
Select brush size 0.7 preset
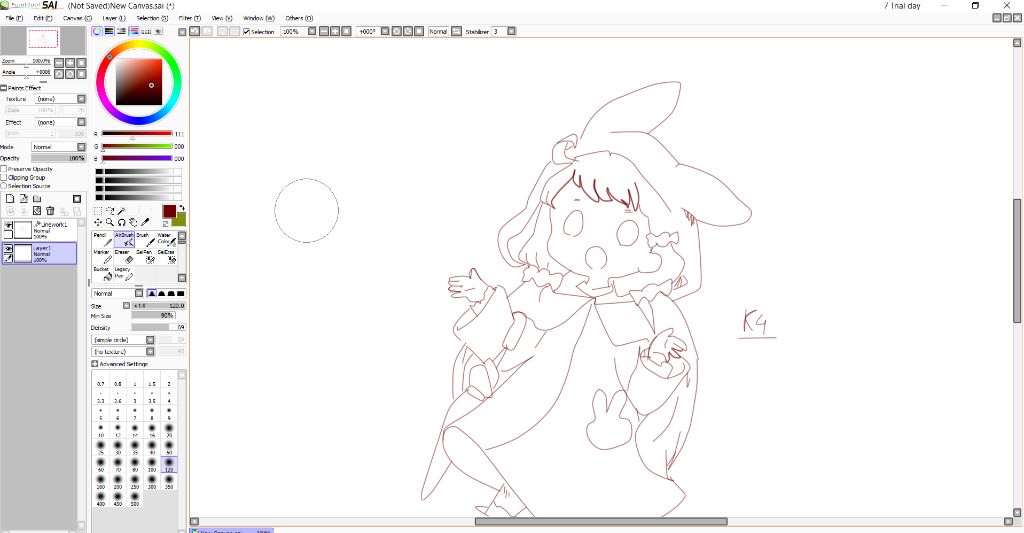click(101, 381)
